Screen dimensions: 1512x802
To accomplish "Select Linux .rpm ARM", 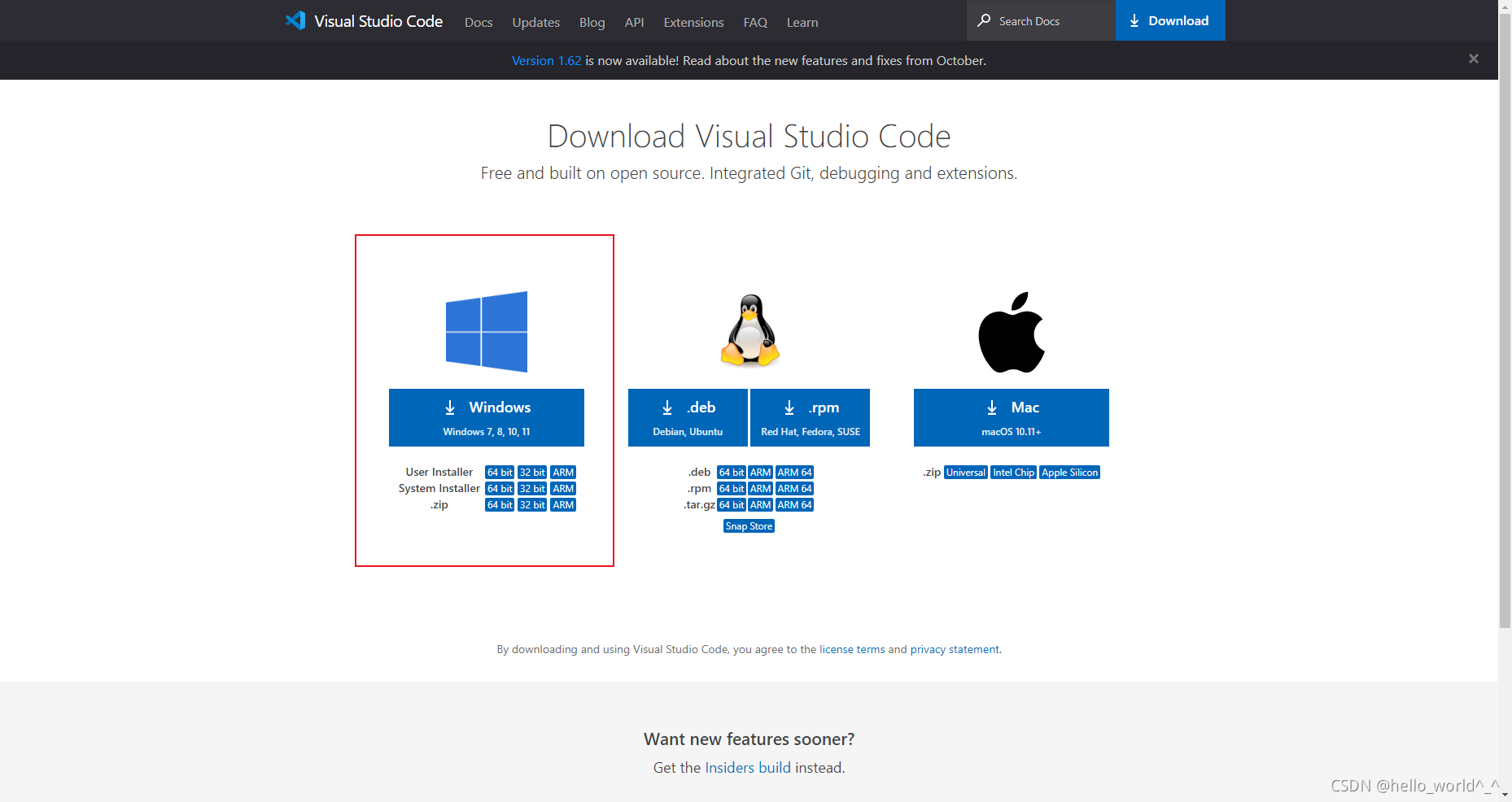I will 761,489.
